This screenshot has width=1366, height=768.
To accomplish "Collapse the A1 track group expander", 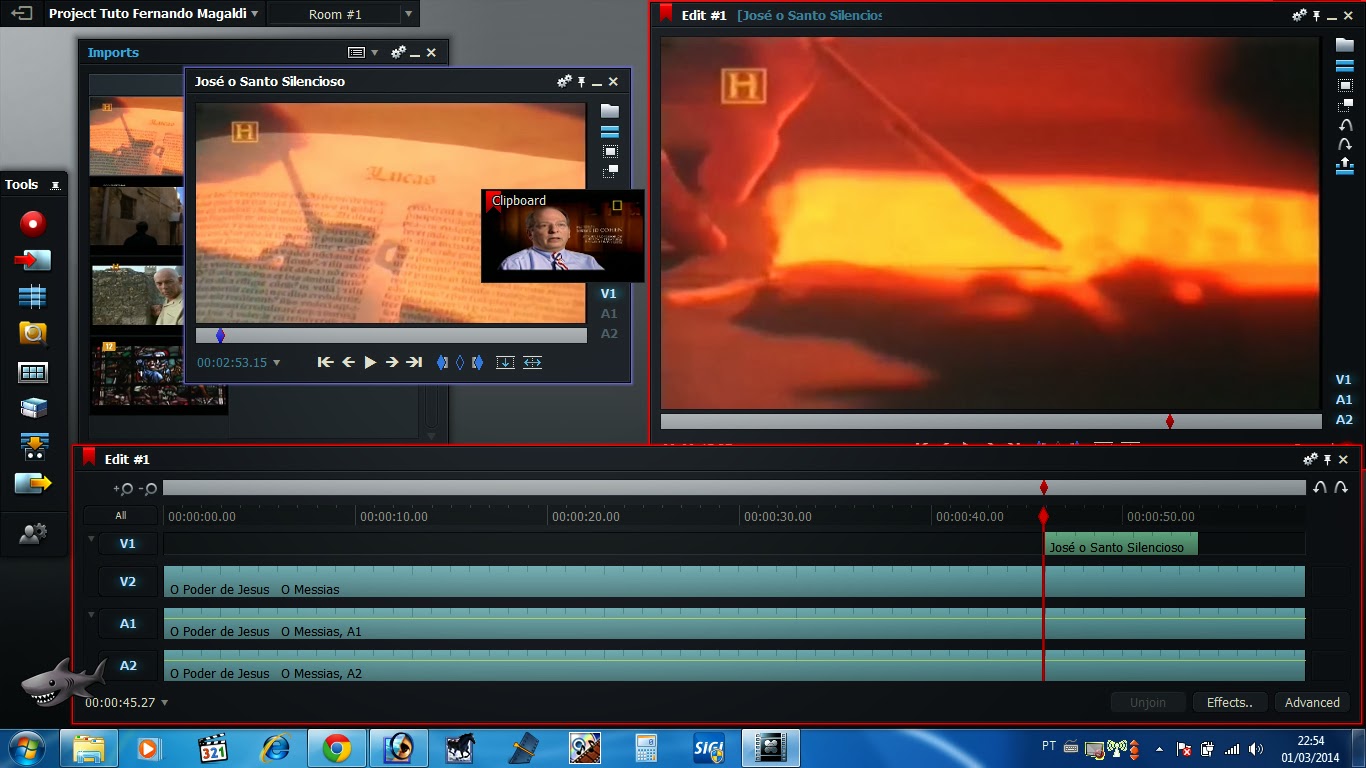I will click(91, 615).
